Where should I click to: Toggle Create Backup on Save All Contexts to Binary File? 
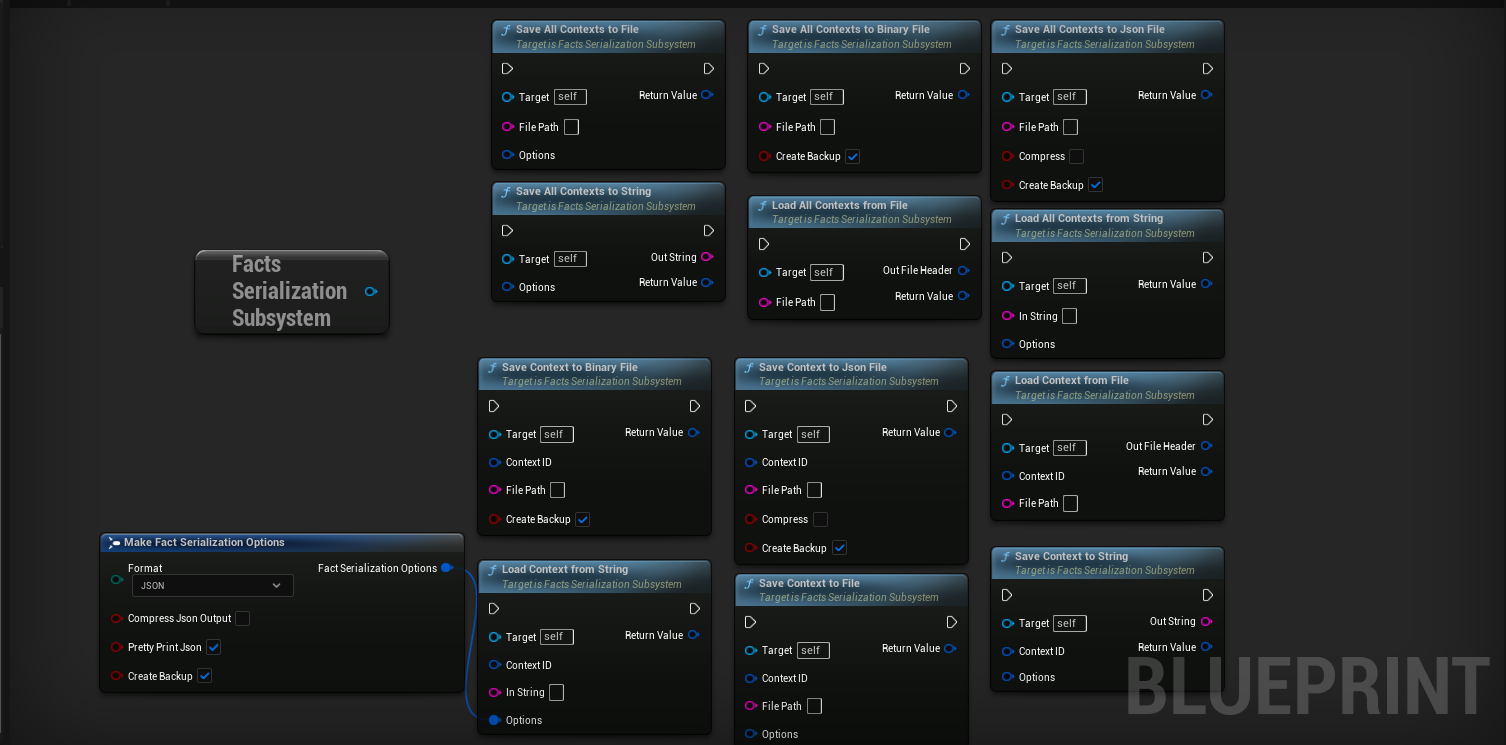click(x=853, y=156)
